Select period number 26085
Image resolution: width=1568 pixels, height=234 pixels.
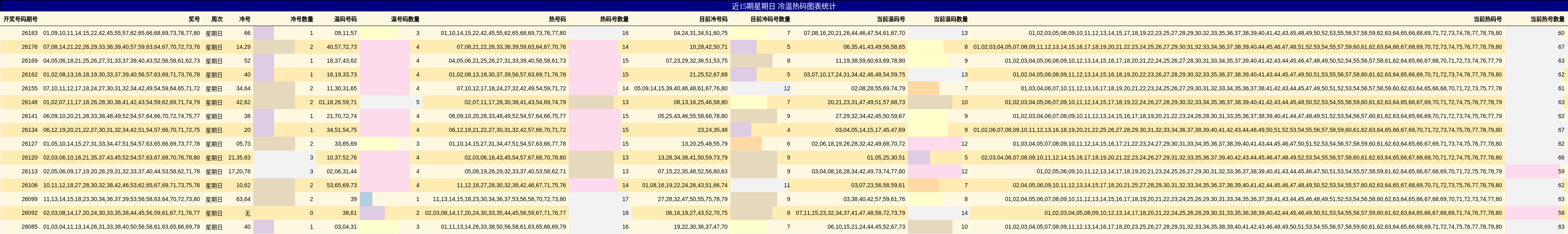[x=29, y=227]
